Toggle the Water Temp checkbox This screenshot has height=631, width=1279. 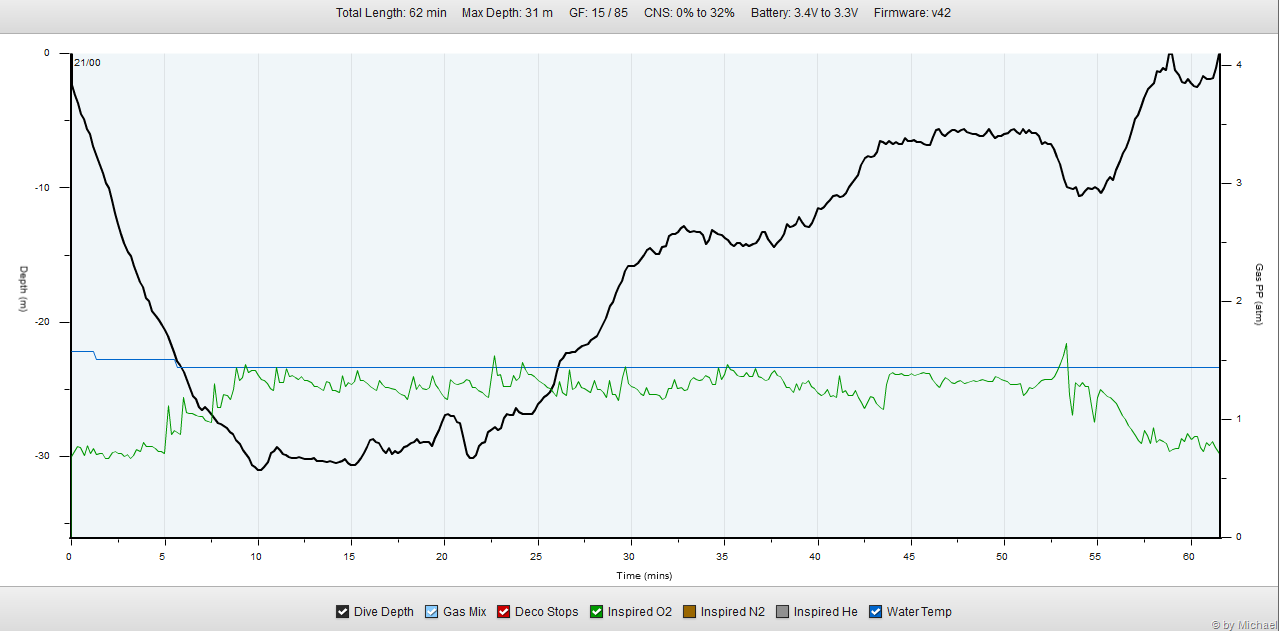click(876, 612)
